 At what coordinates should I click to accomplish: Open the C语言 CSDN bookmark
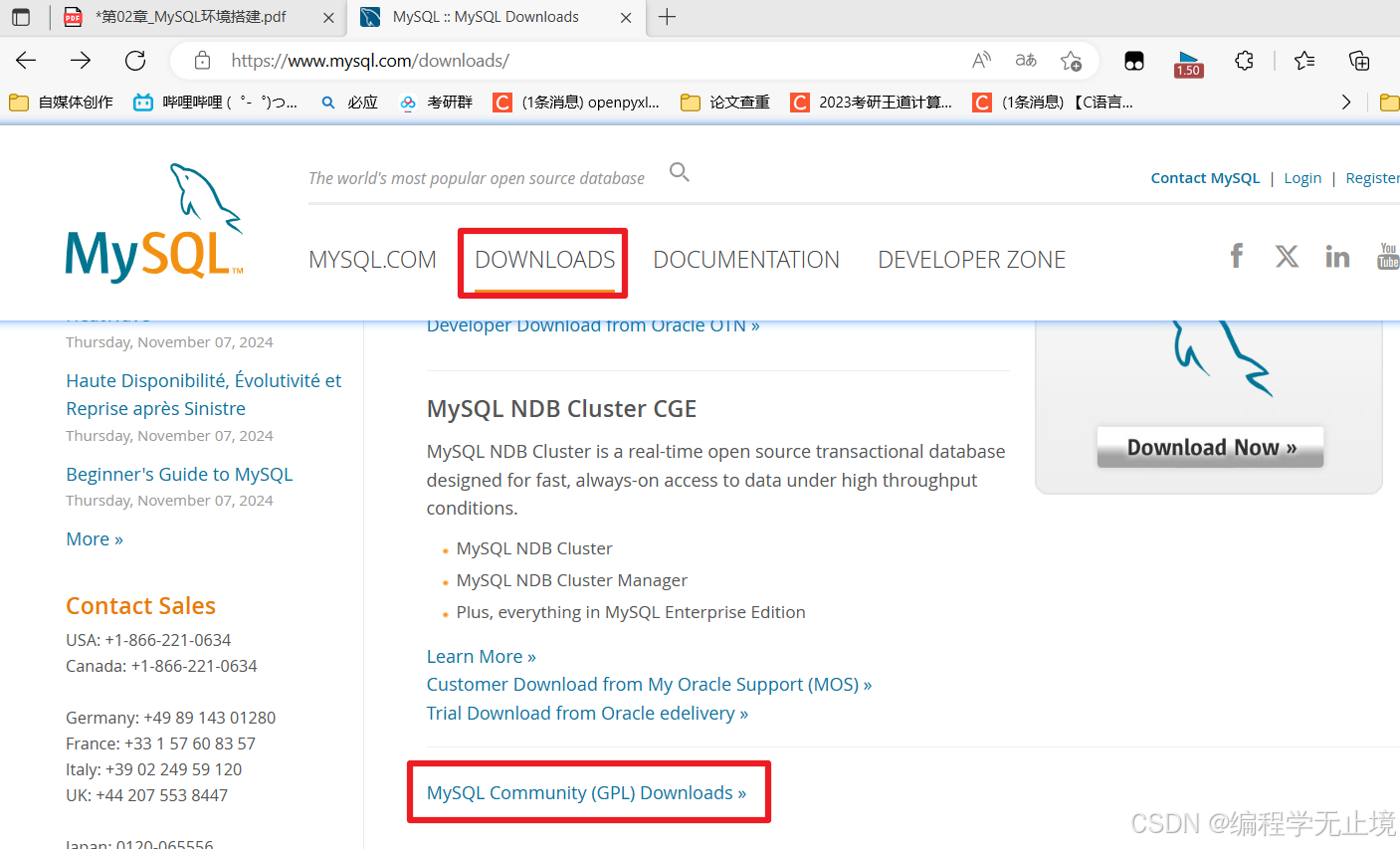coord(1053,103)
